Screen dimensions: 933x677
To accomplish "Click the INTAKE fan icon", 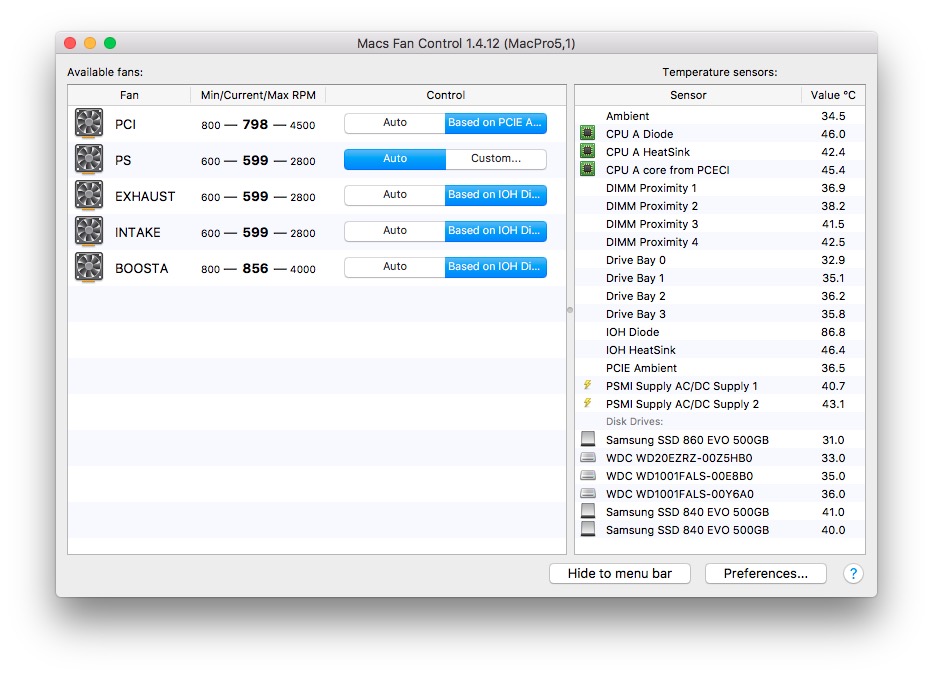I will 89,231.
